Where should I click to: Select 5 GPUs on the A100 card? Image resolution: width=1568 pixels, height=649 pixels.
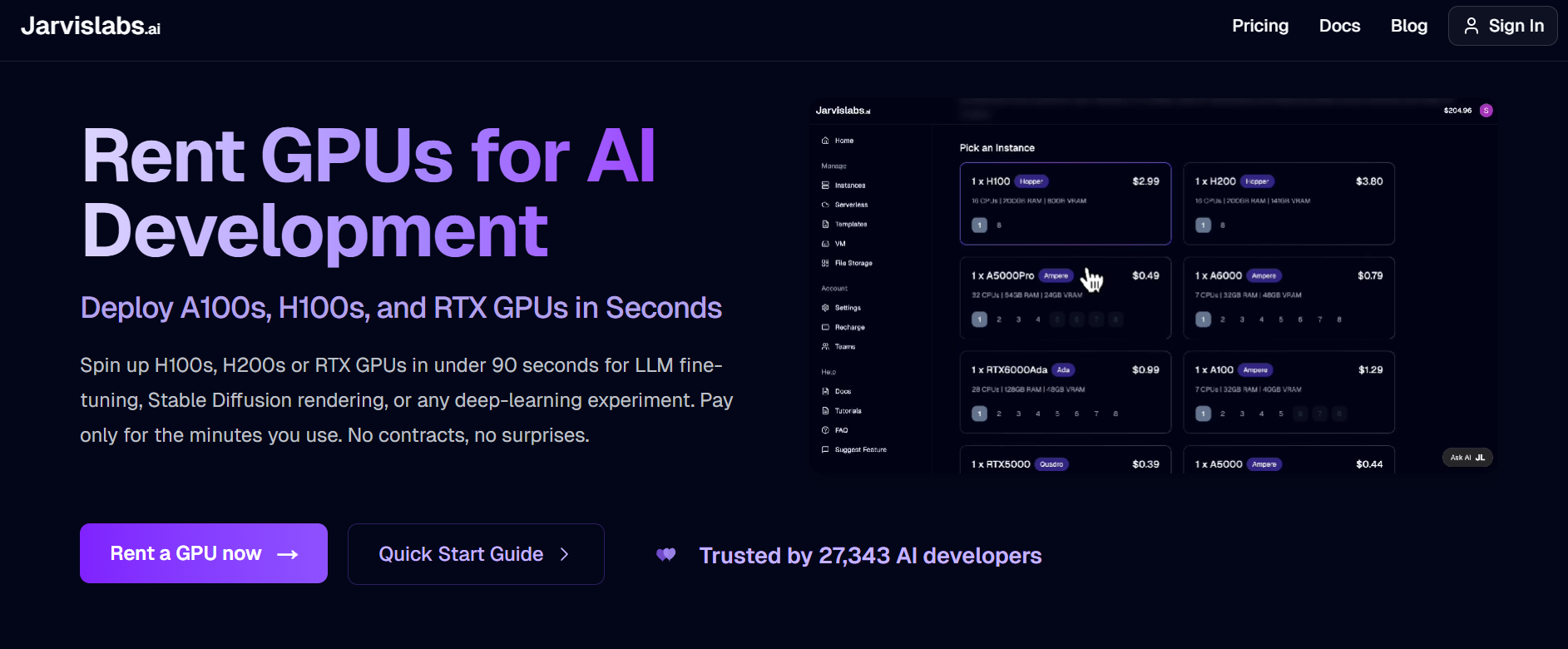point(1281,414)
